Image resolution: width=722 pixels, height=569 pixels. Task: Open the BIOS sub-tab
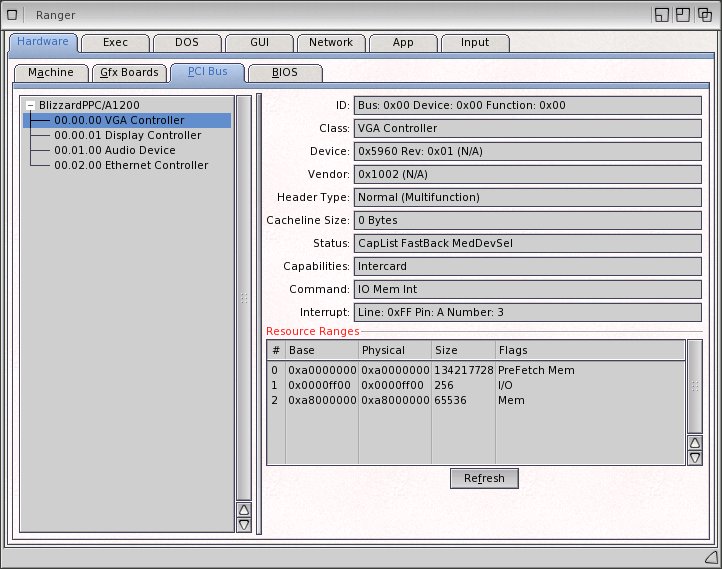tap(284, 73)
